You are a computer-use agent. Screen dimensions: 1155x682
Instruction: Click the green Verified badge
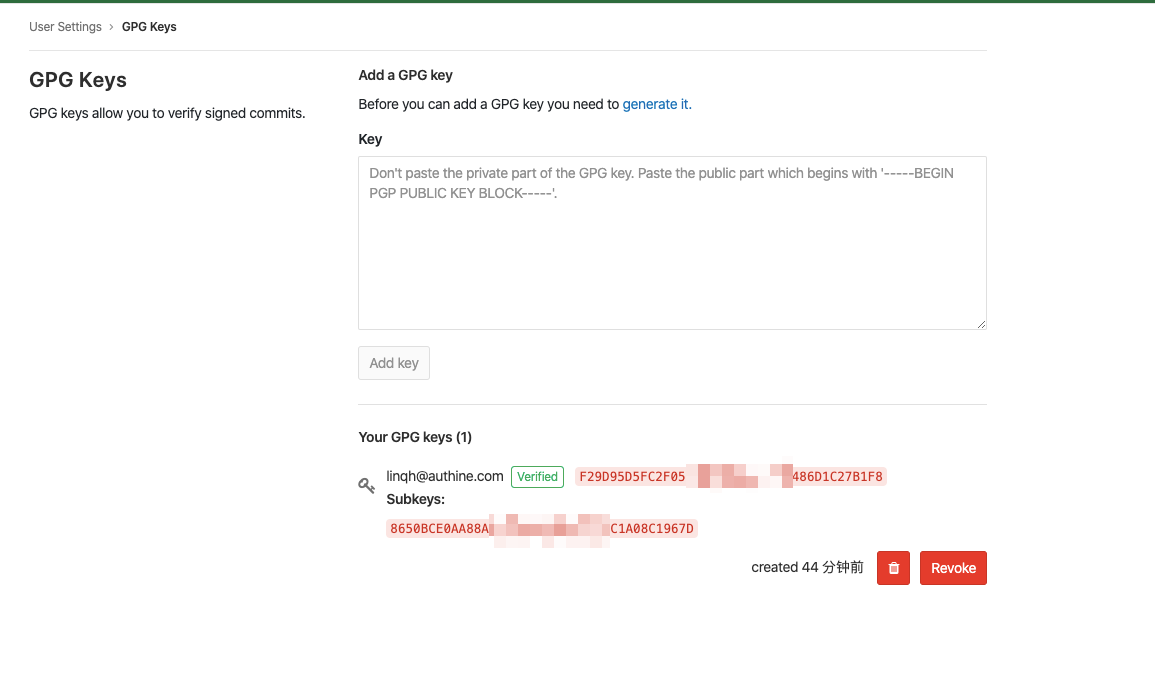pyautogui.click(x=537, y=477)
